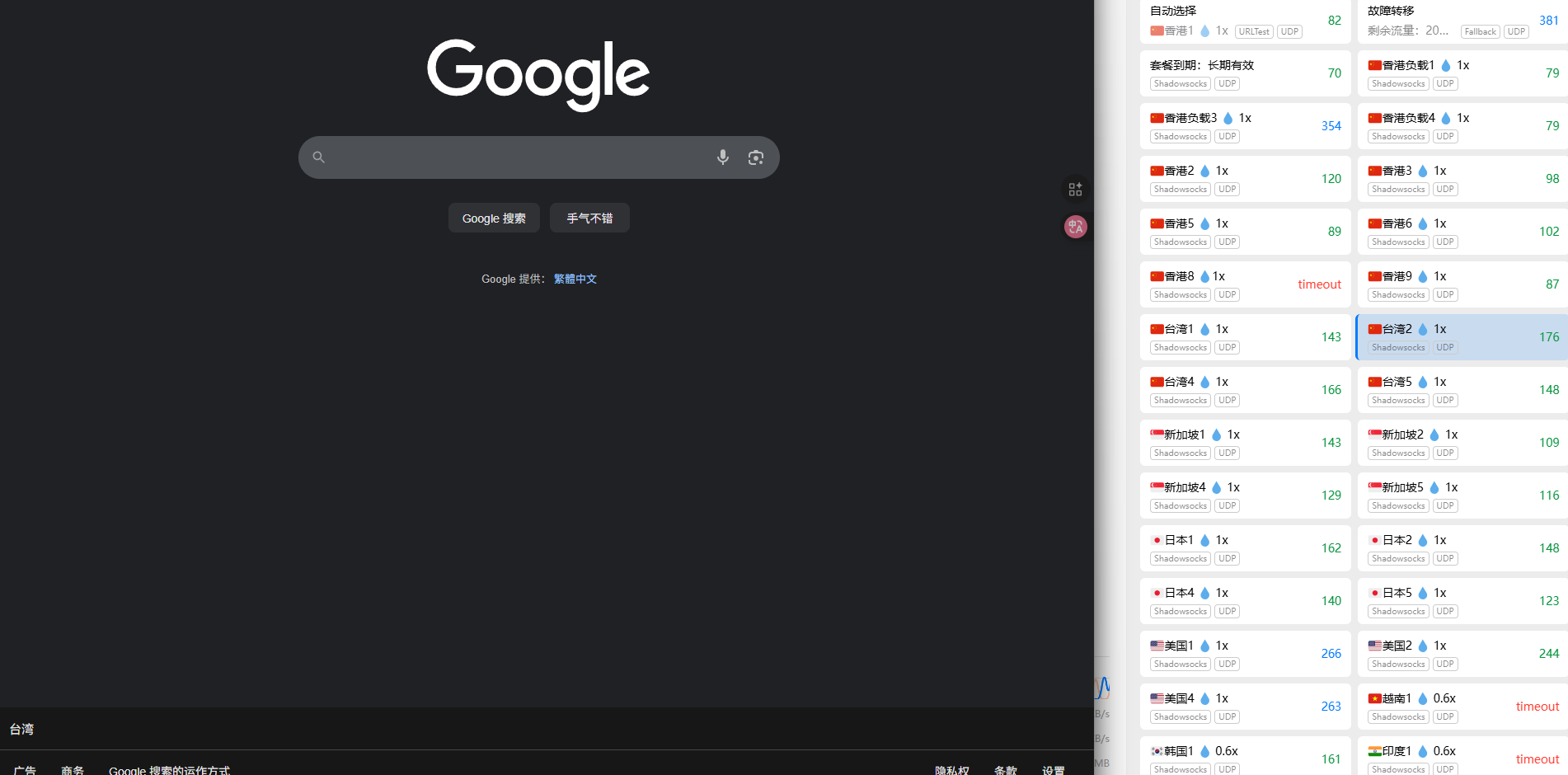This screenshot has height=775, width=1568.
Task: Open the 设置 menu in the footer
Action: click(1053, 769)
